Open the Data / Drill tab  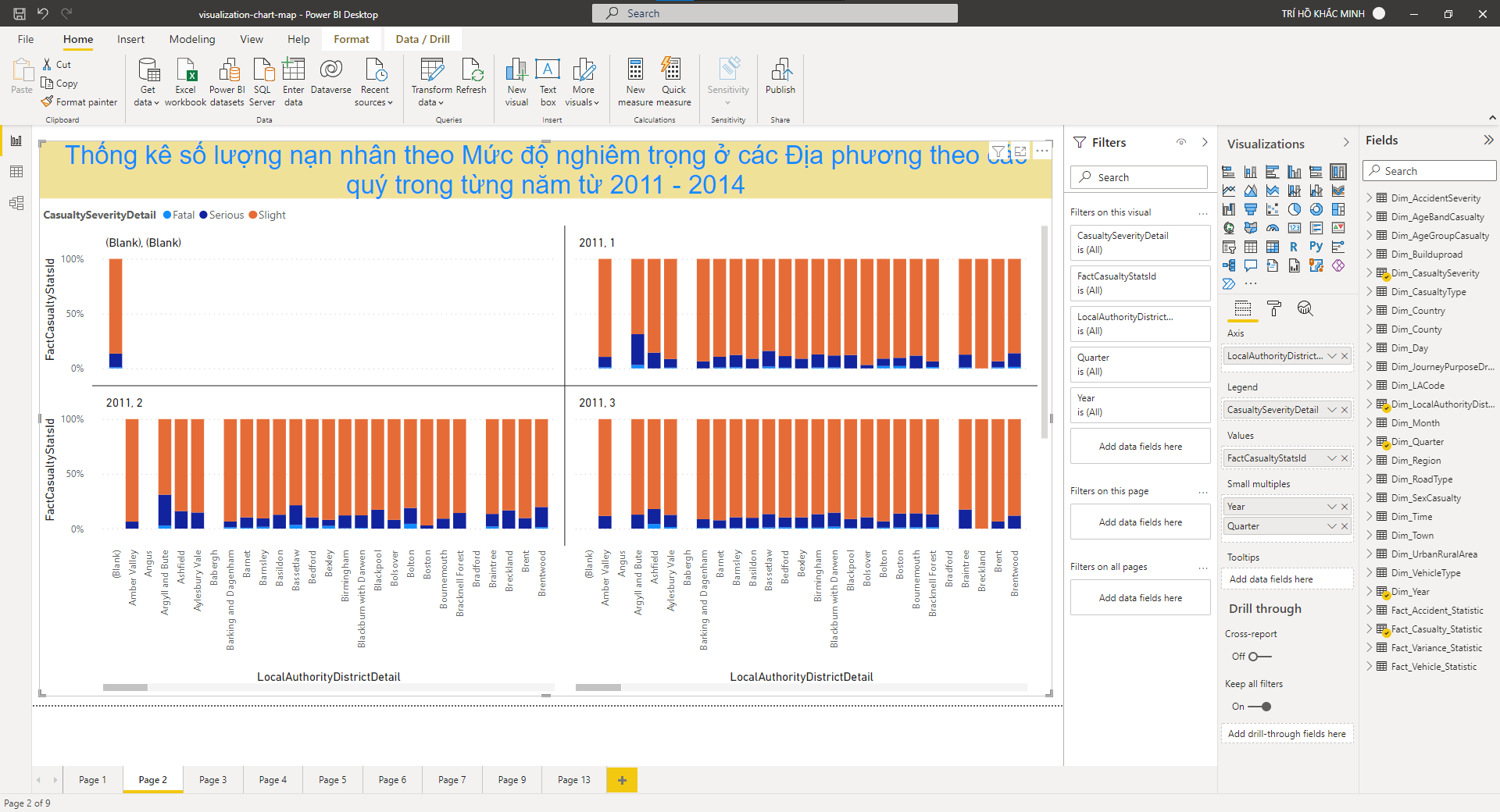(x=423, y=39)
